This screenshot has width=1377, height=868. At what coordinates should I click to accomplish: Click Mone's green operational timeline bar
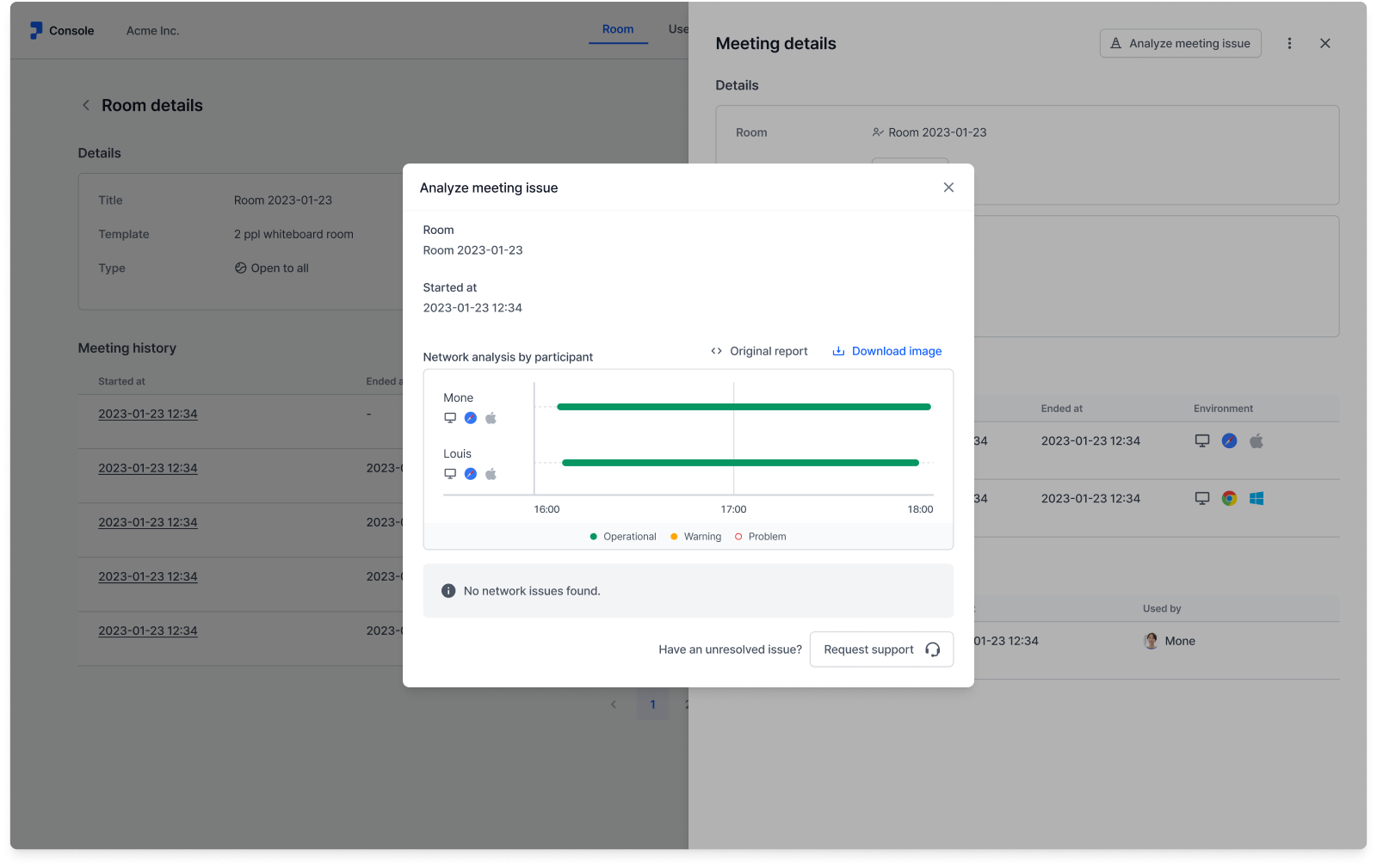tap(744, 407)
